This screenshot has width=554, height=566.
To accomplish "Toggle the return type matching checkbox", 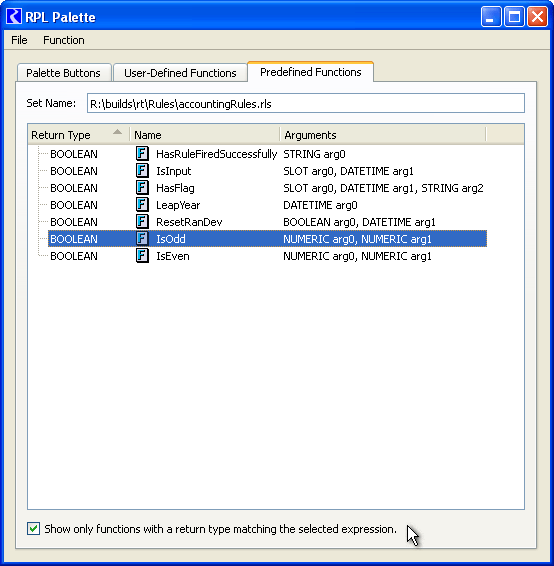I will pos(34,529).
